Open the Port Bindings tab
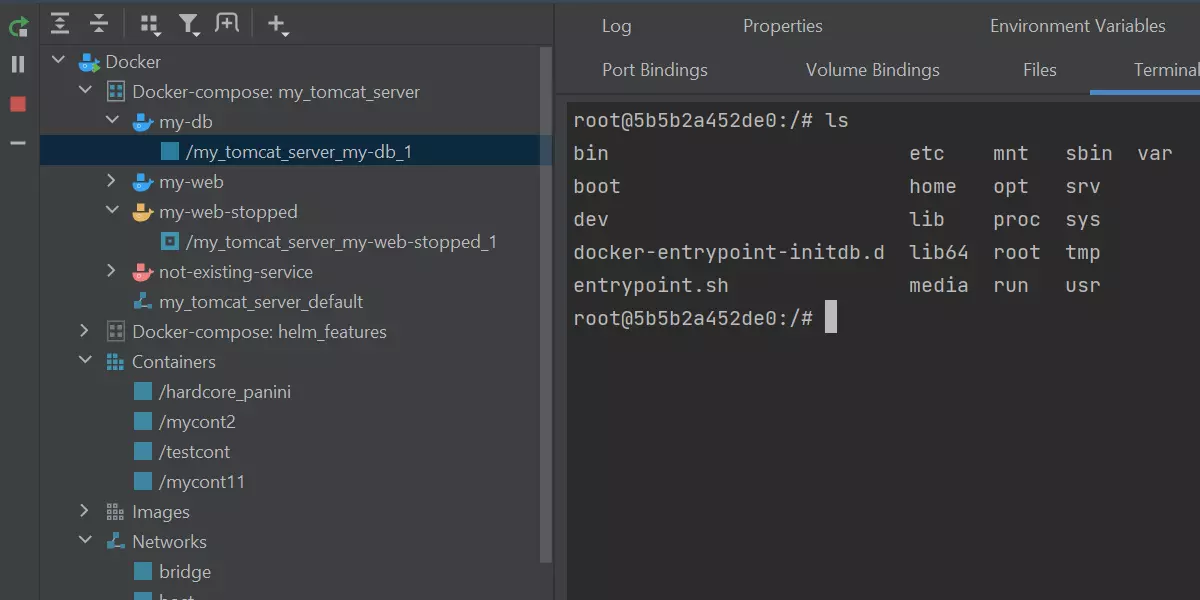Viewport: 1200px width, 600px height. (x=654, y=70)
